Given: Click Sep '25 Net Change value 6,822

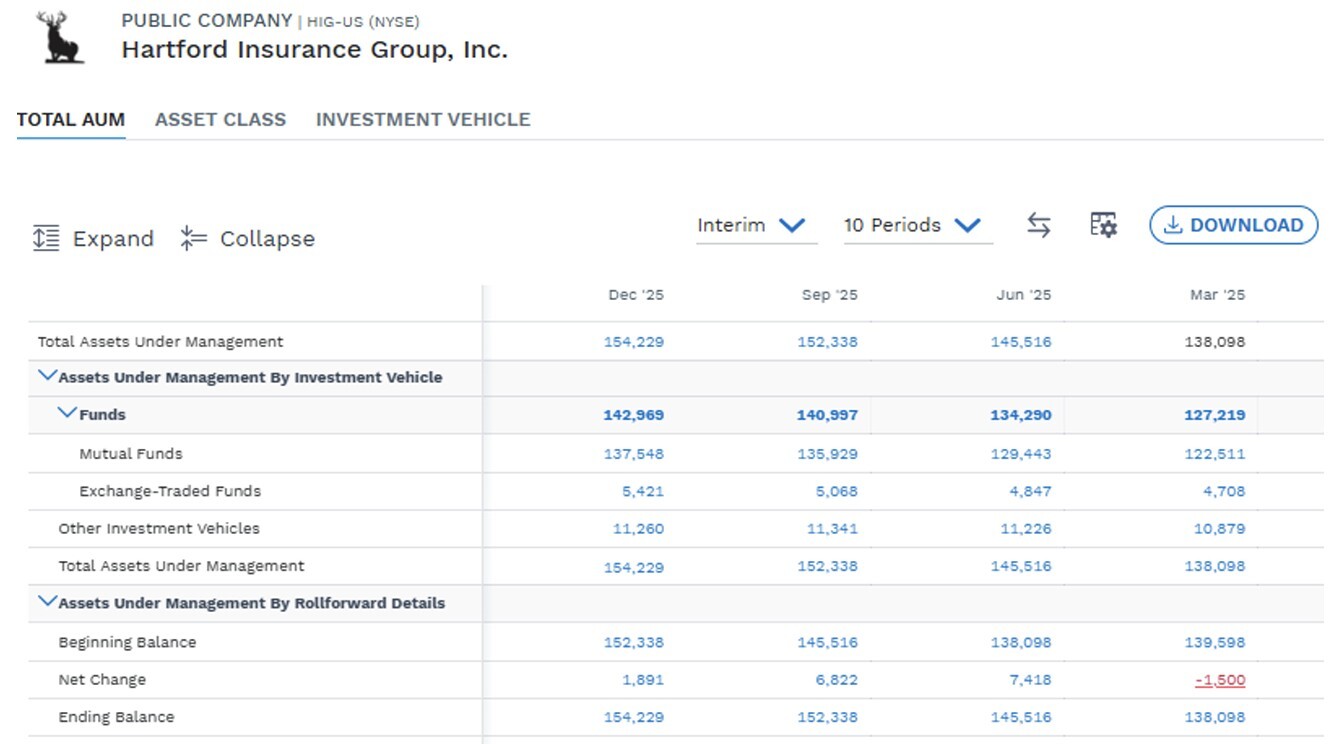Looking at the screenshot, I should pyautogui.click(x=836, y=680).
